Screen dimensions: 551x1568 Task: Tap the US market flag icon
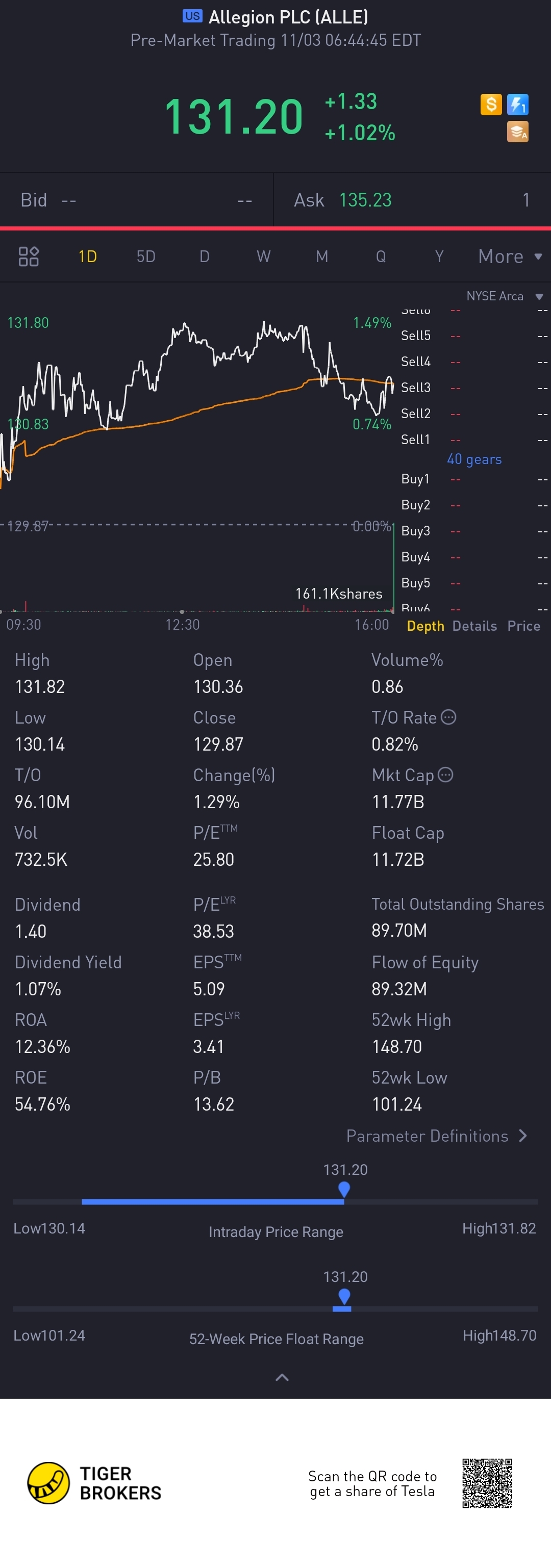tap(192, 16)
